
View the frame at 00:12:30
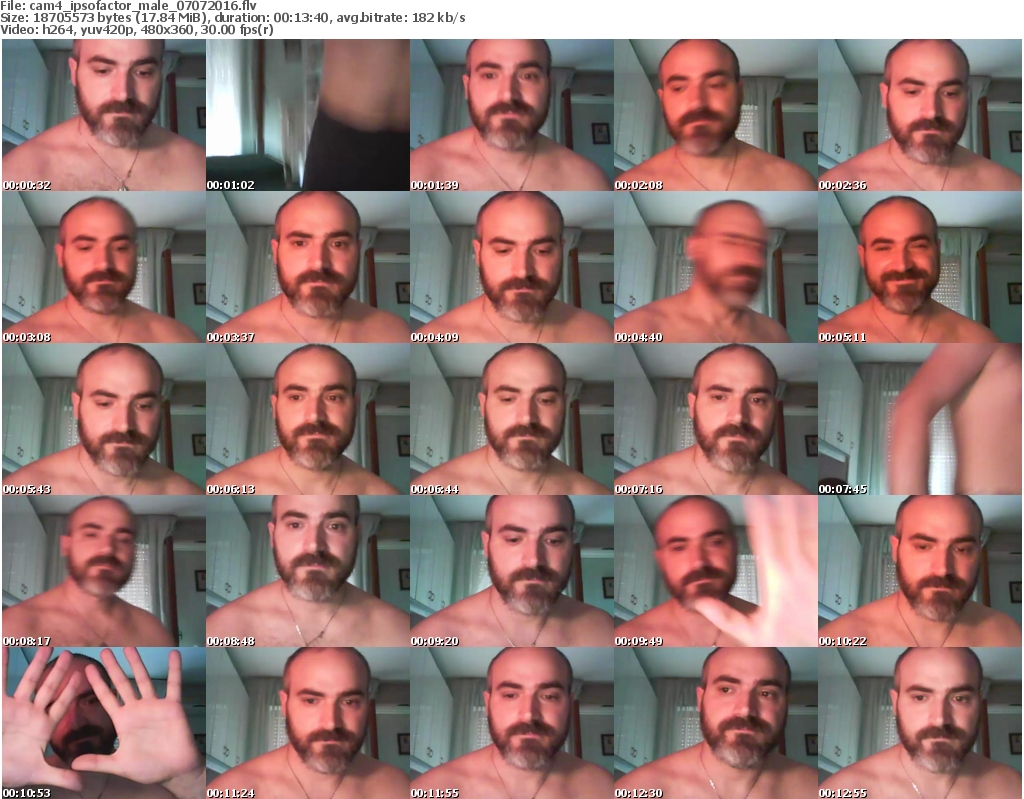pyautogui.click(x=715, y=723)
